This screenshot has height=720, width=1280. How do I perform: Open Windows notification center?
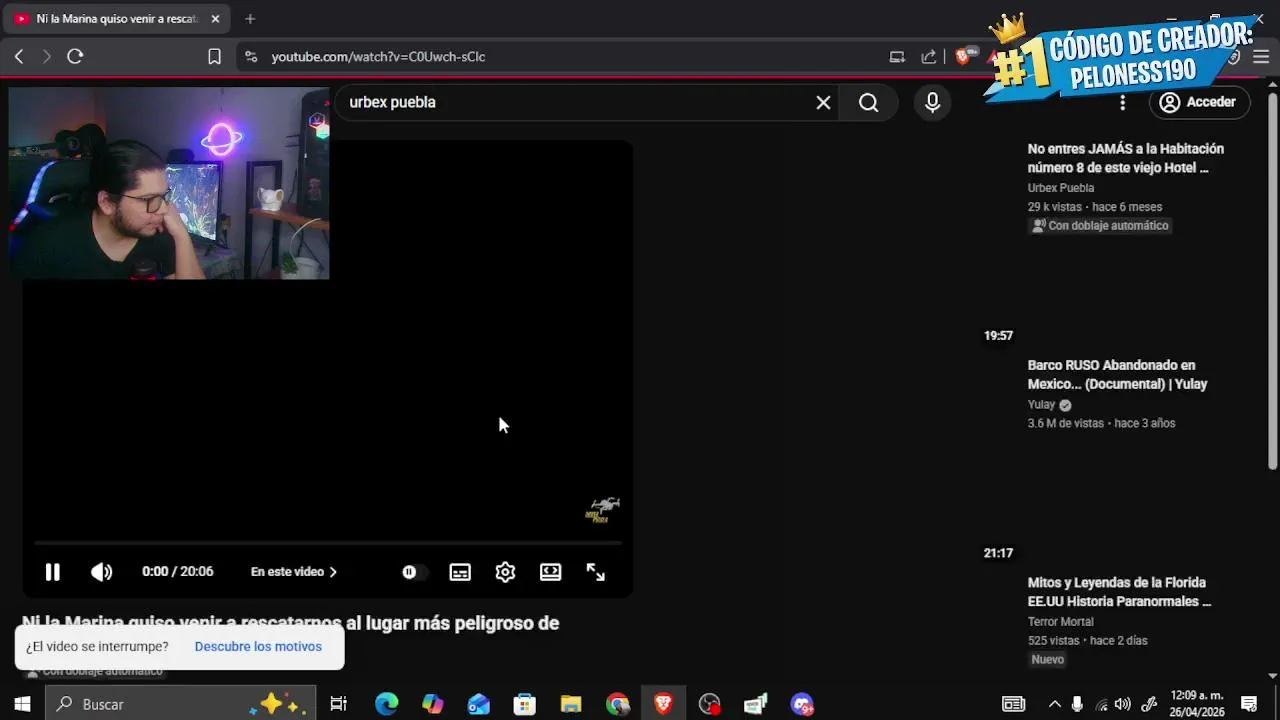(1249, 704)
